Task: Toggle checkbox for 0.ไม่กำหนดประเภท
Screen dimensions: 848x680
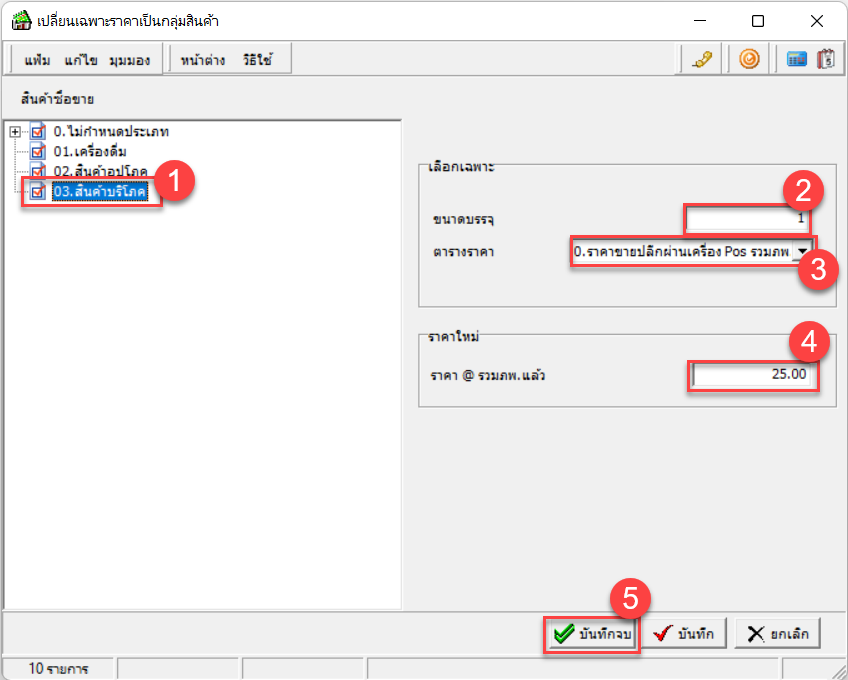Action: (x=38, y=131)
